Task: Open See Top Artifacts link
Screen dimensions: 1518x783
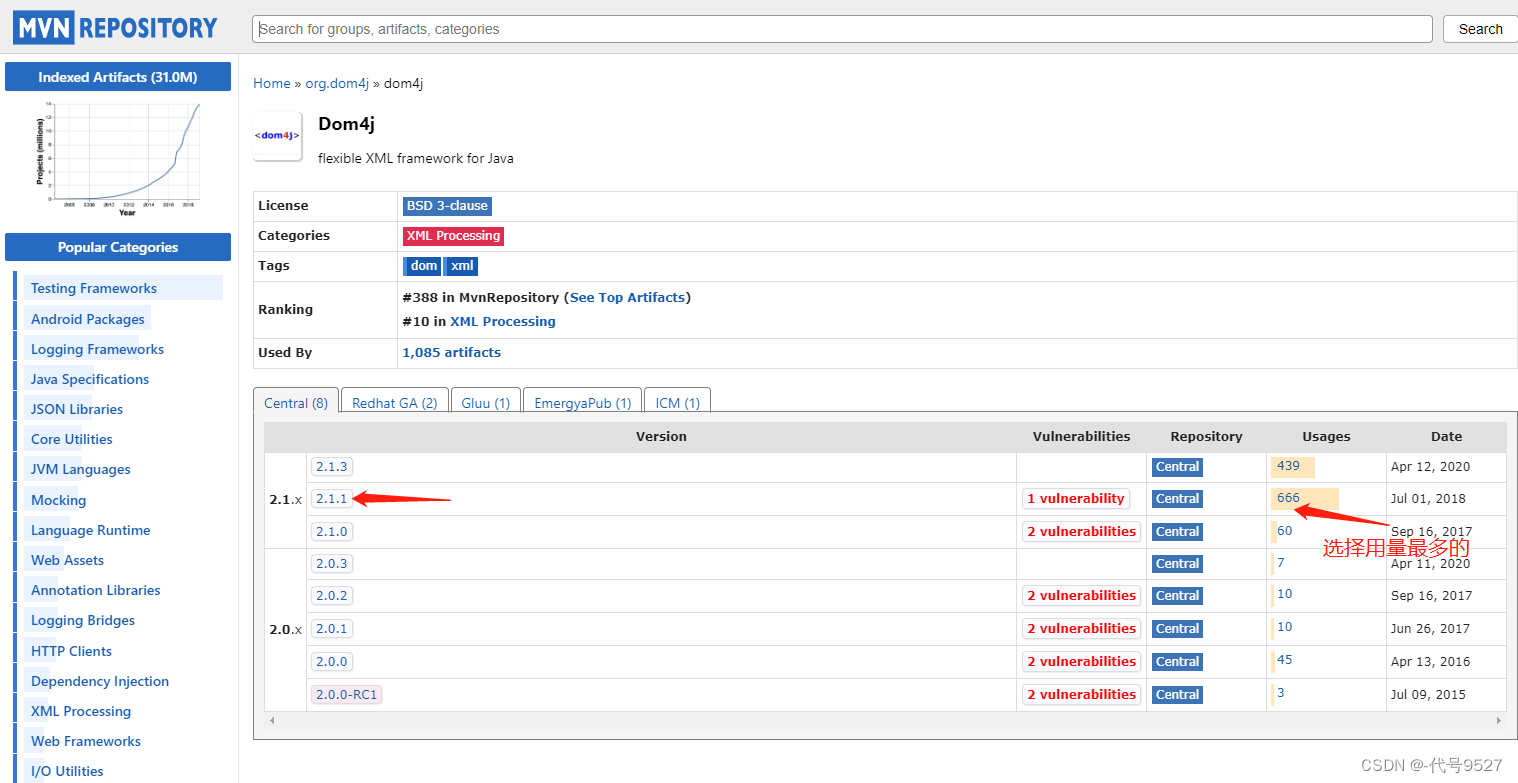Action: [628, 298]
